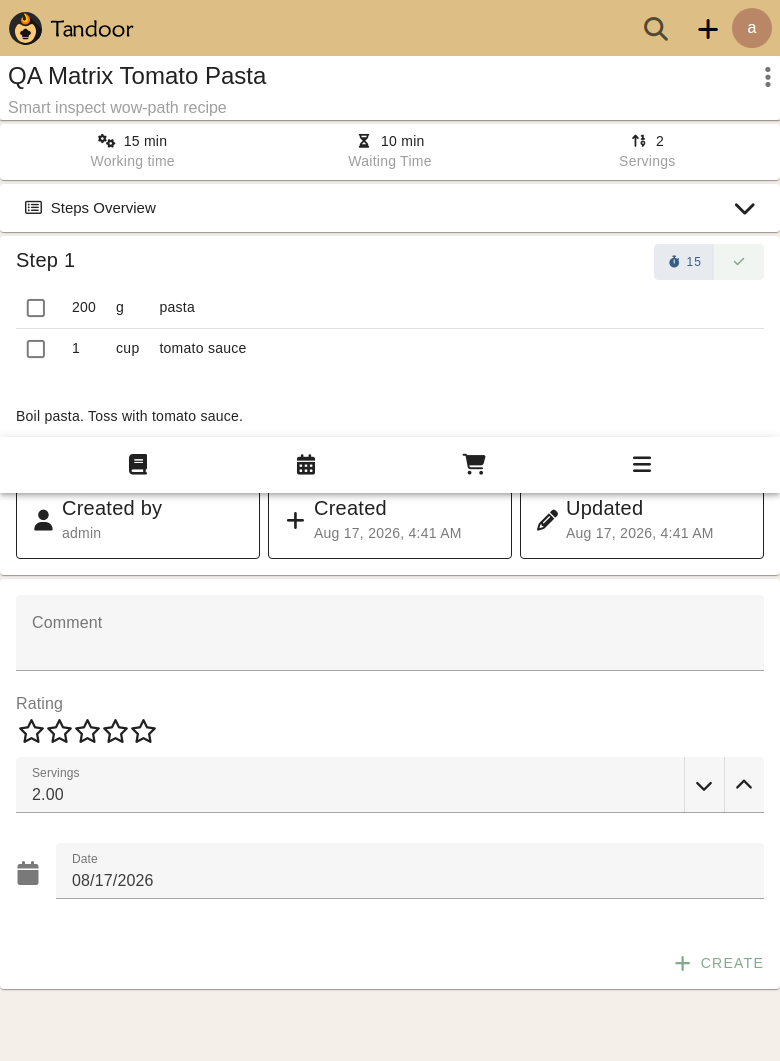780x1061 pixels.
Task: Click the plus add icon in header
Action: [x=708, y=29]
